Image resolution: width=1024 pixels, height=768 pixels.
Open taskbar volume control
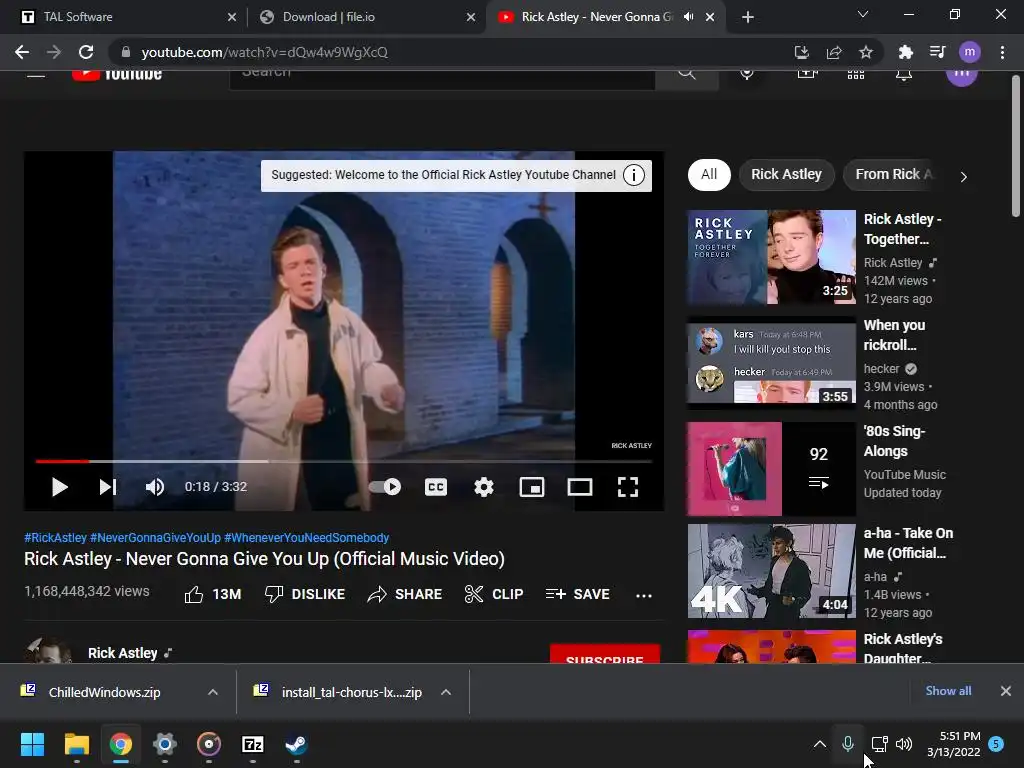point(904,744)
